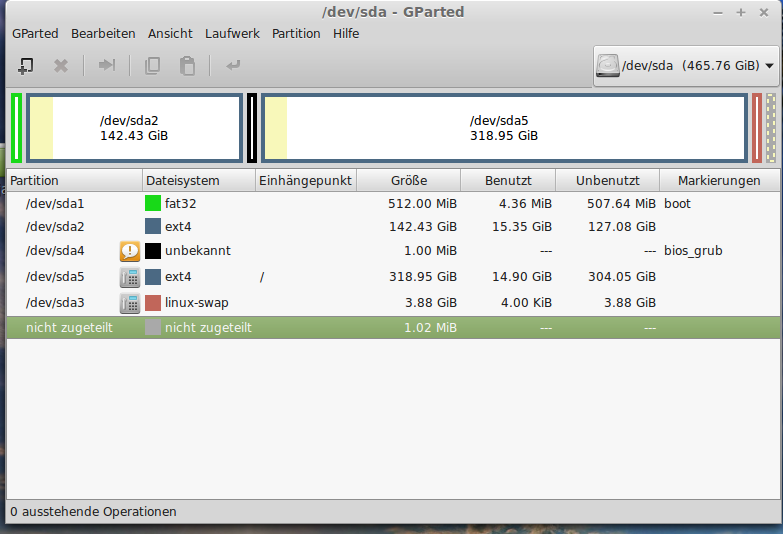Click the '/' mount point of sda5
Screen dimensions: 783x534
pyautogui.click(x=262, y=277)
